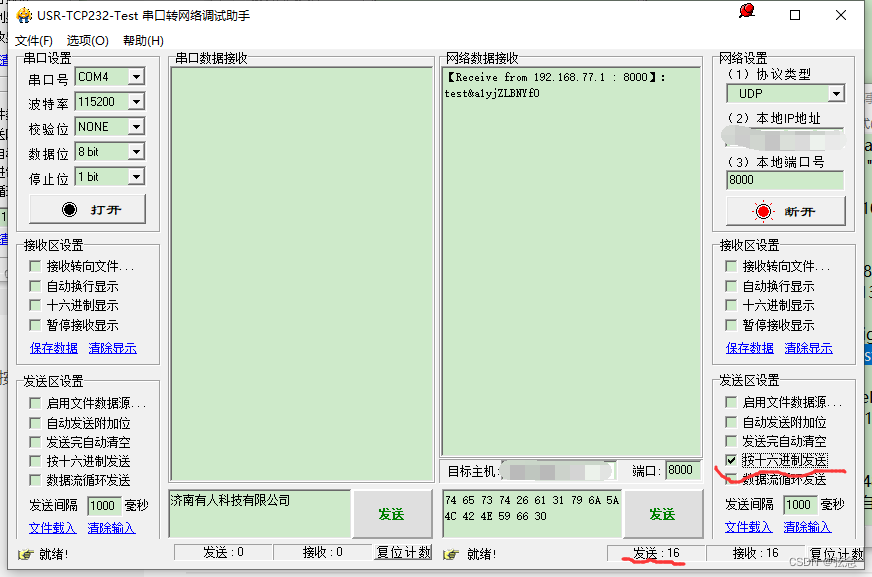Click the 断开 network button
Viewport: 872px width, 577px height.
(x=785, y=211)
